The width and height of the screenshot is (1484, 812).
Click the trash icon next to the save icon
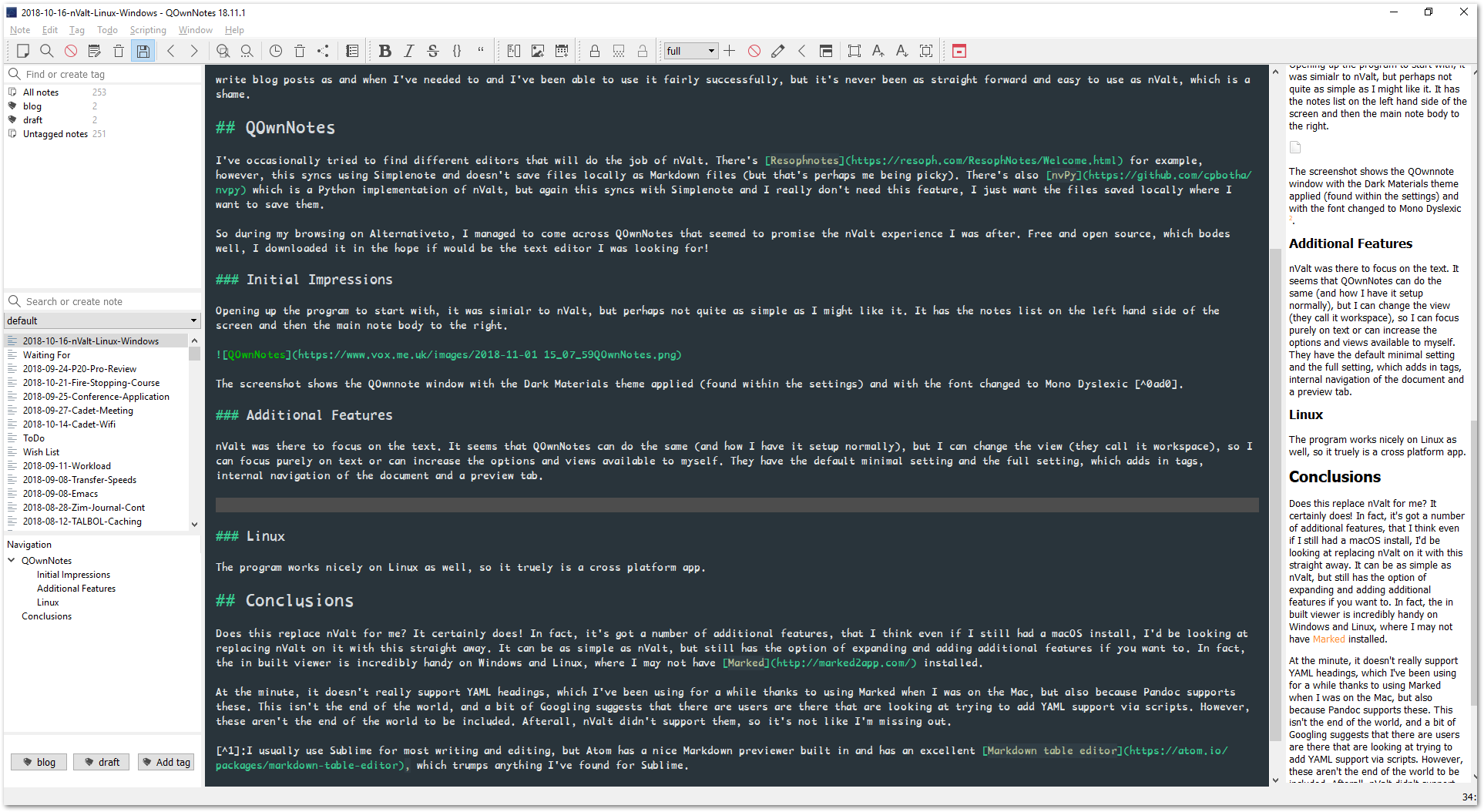[x=119, y=51]
